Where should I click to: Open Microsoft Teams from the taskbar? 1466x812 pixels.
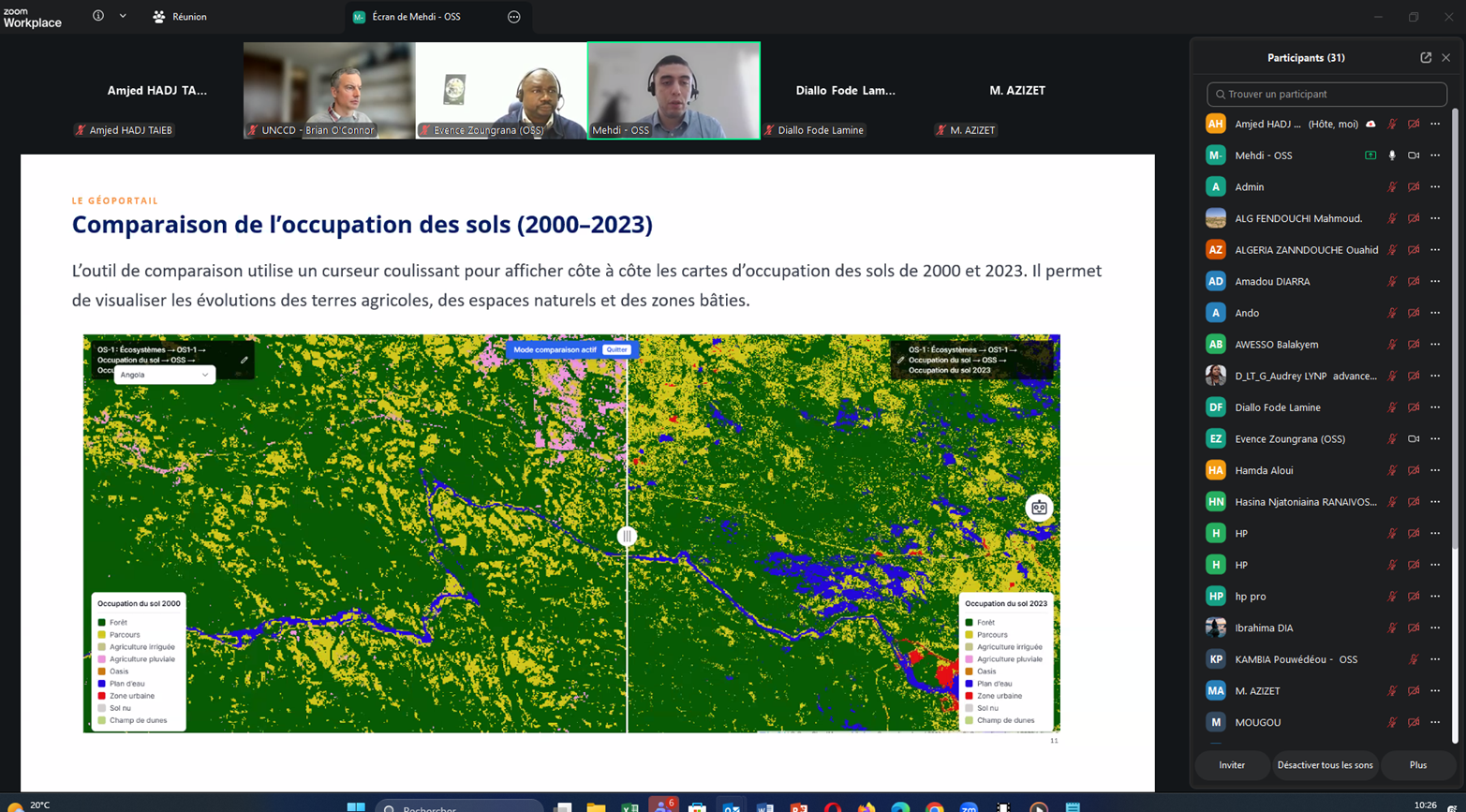[662, 805]
